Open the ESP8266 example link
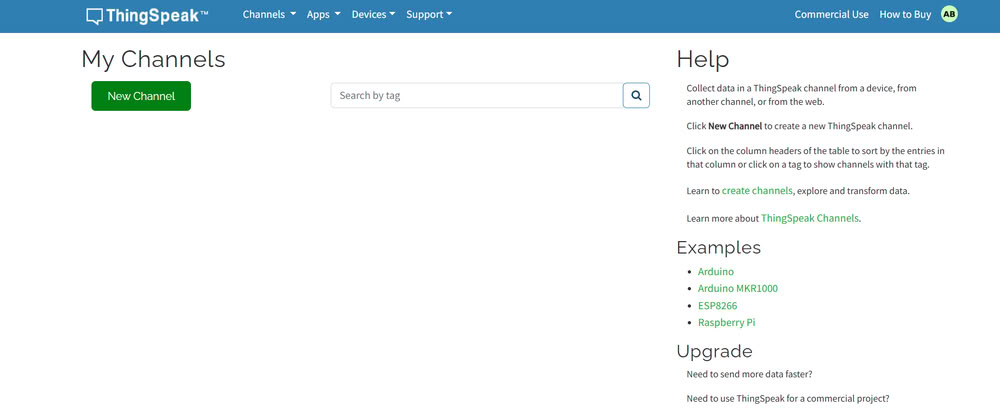 (x=717, y=305)
